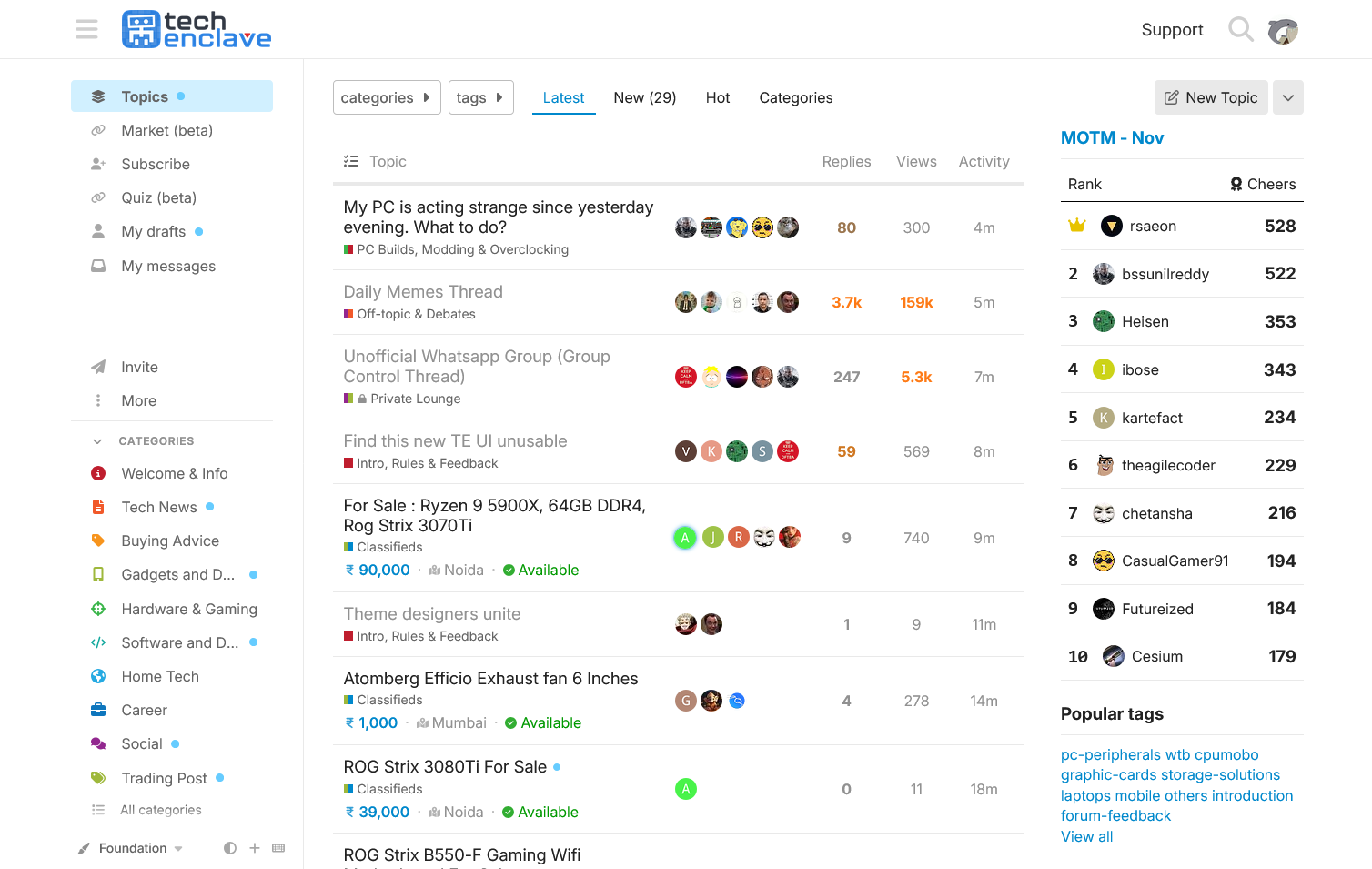Open the hamburger sidebar menu

coord(86,29)
